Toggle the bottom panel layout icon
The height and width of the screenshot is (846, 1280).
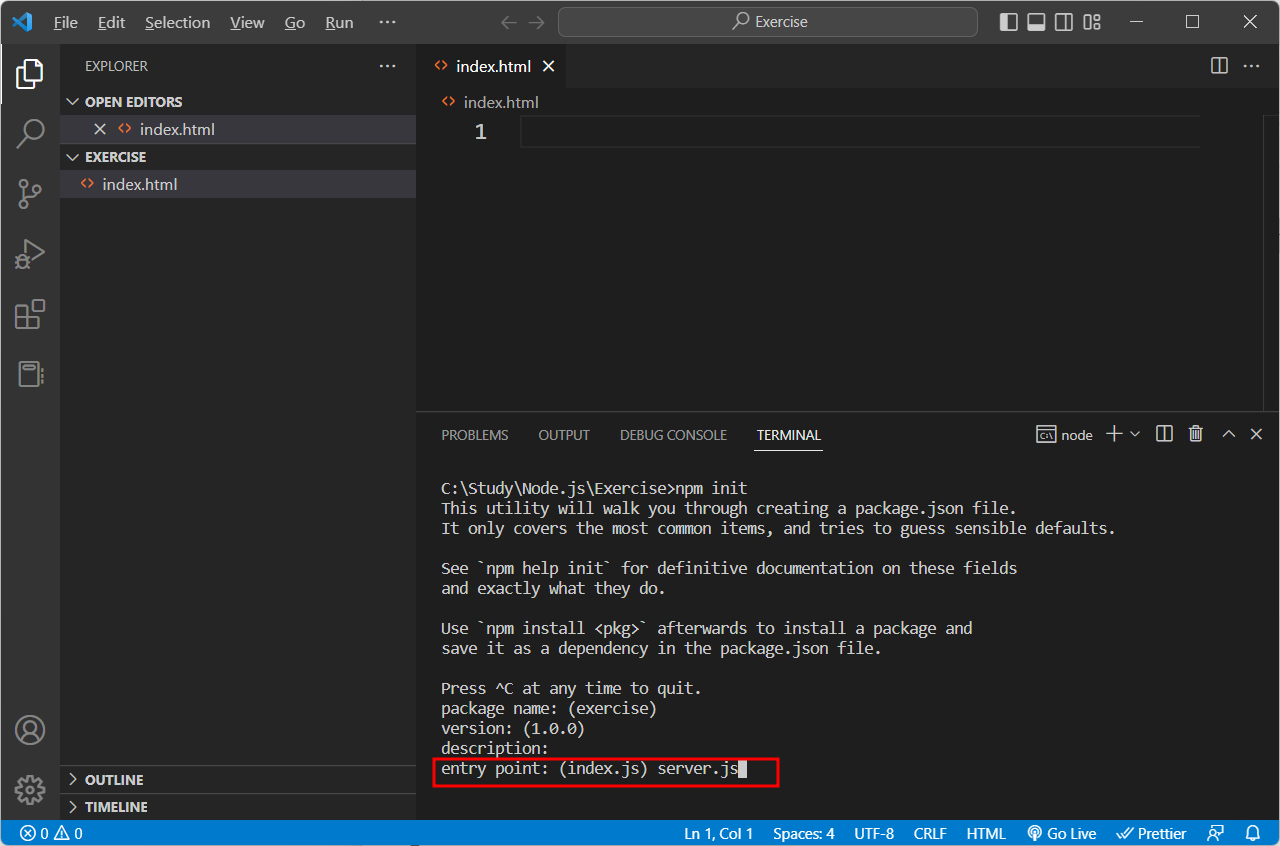click(1037, 22)
